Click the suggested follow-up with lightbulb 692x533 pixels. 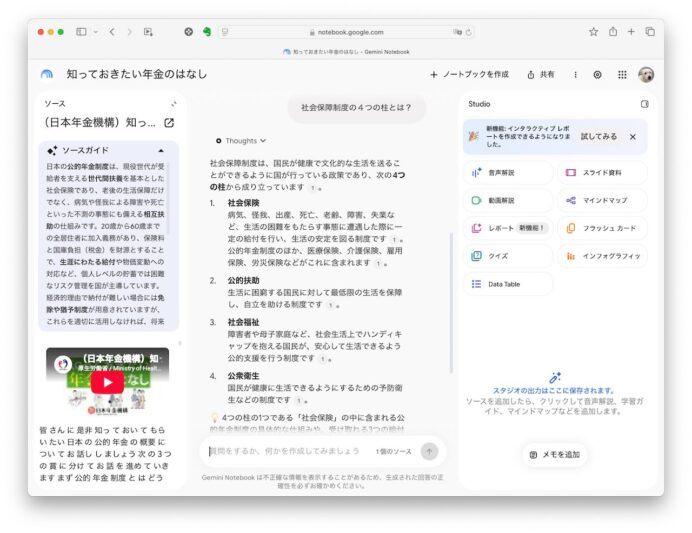coord(308,423)
